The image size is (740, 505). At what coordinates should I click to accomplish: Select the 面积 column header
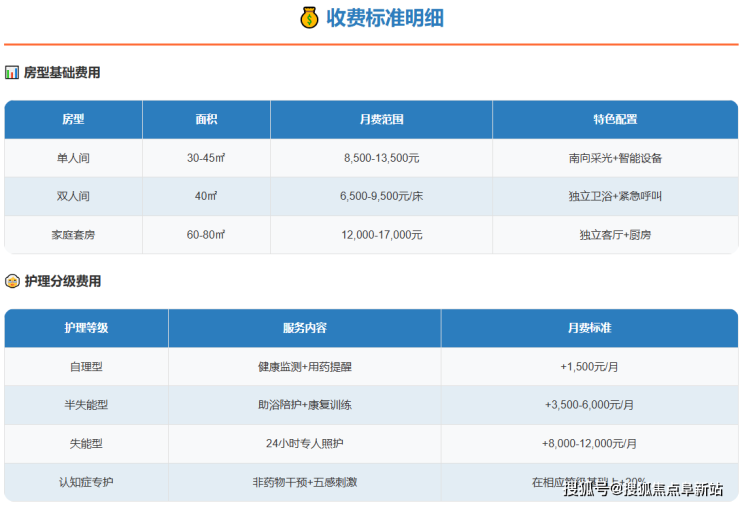[206, 119]
